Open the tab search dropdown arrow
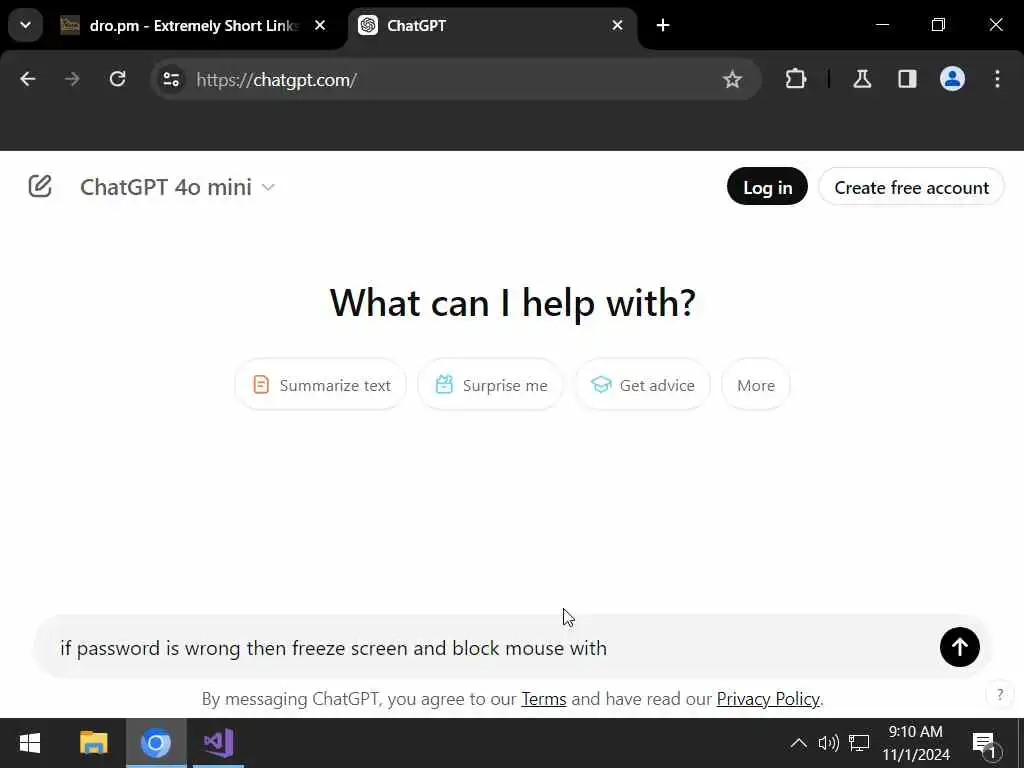The height and width of the screenshot is (768, 1024). pyautogui.click(x=25, y=25)
